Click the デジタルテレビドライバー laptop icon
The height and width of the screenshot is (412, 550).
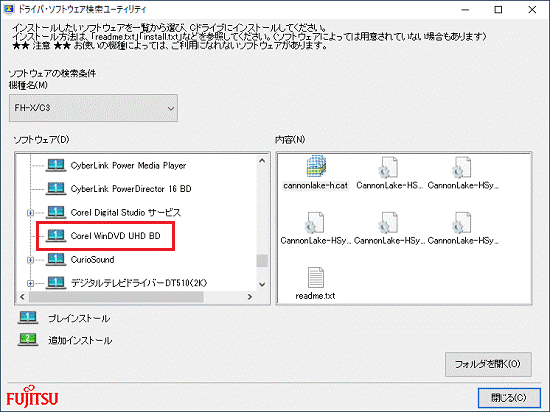(56, 283)
